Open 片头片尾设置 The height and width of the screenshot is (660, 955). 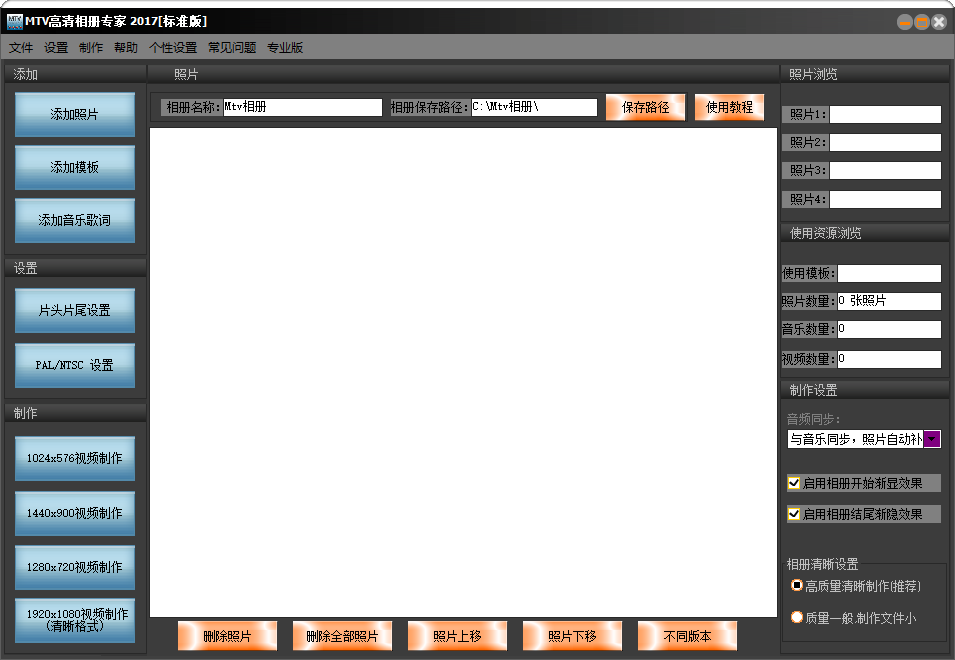(75, 311)
